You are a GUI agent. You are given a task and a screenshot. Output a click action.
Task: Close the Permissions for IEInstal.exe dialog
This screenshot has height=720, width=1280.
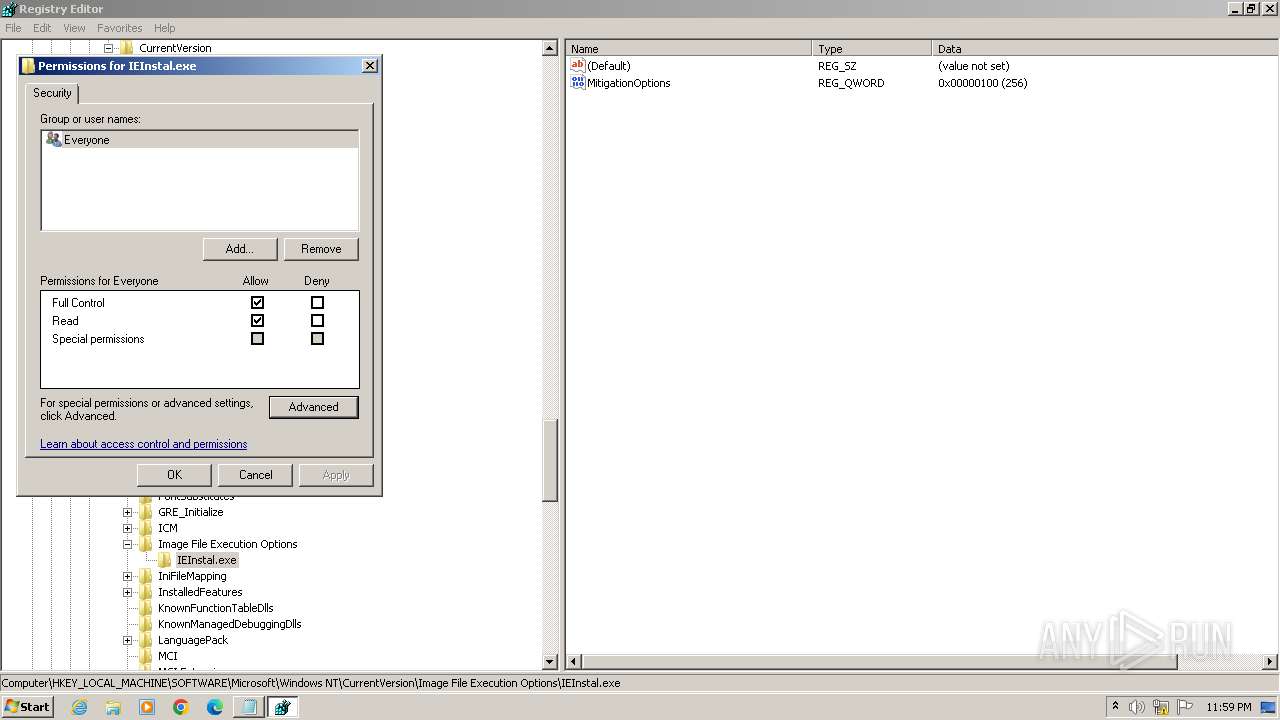coord(369,65)
